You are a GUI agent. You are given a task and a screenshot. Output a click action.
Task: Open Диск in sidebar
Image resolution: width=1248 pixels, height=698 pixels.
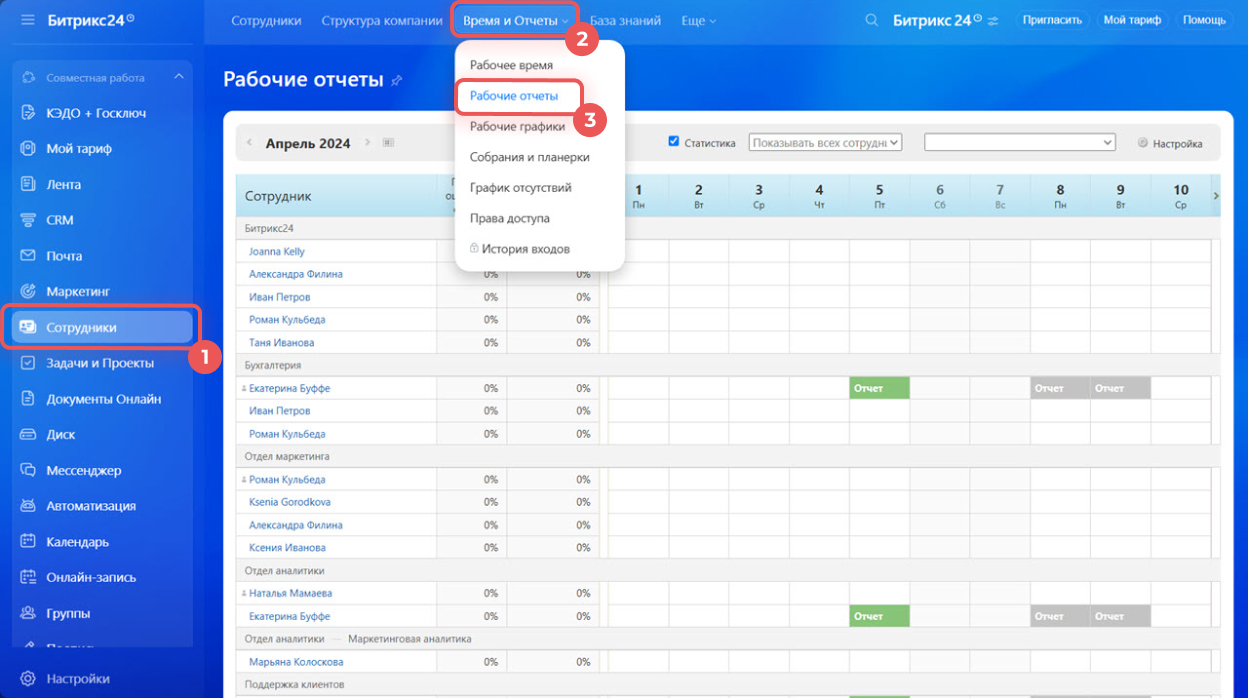pyautogui.click(x=61, y=435)
